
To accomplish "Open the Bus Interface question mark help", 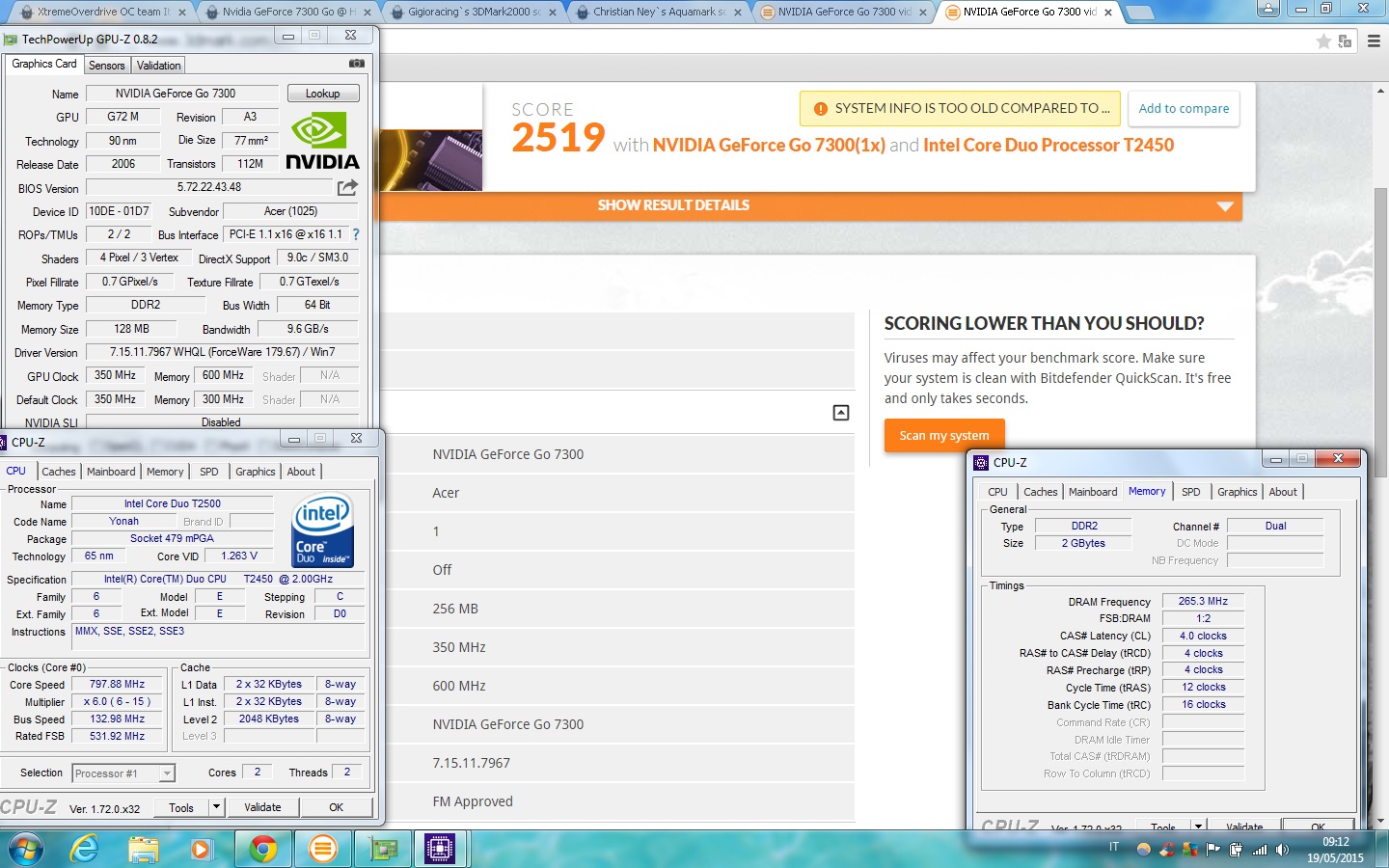I will [x=356, y=234].
